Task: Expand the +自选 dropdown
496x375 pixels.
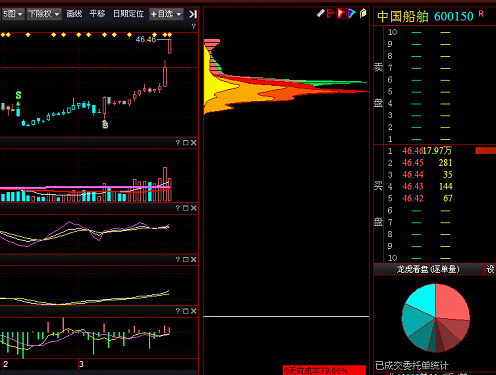Action: click(x=166, y=14)
